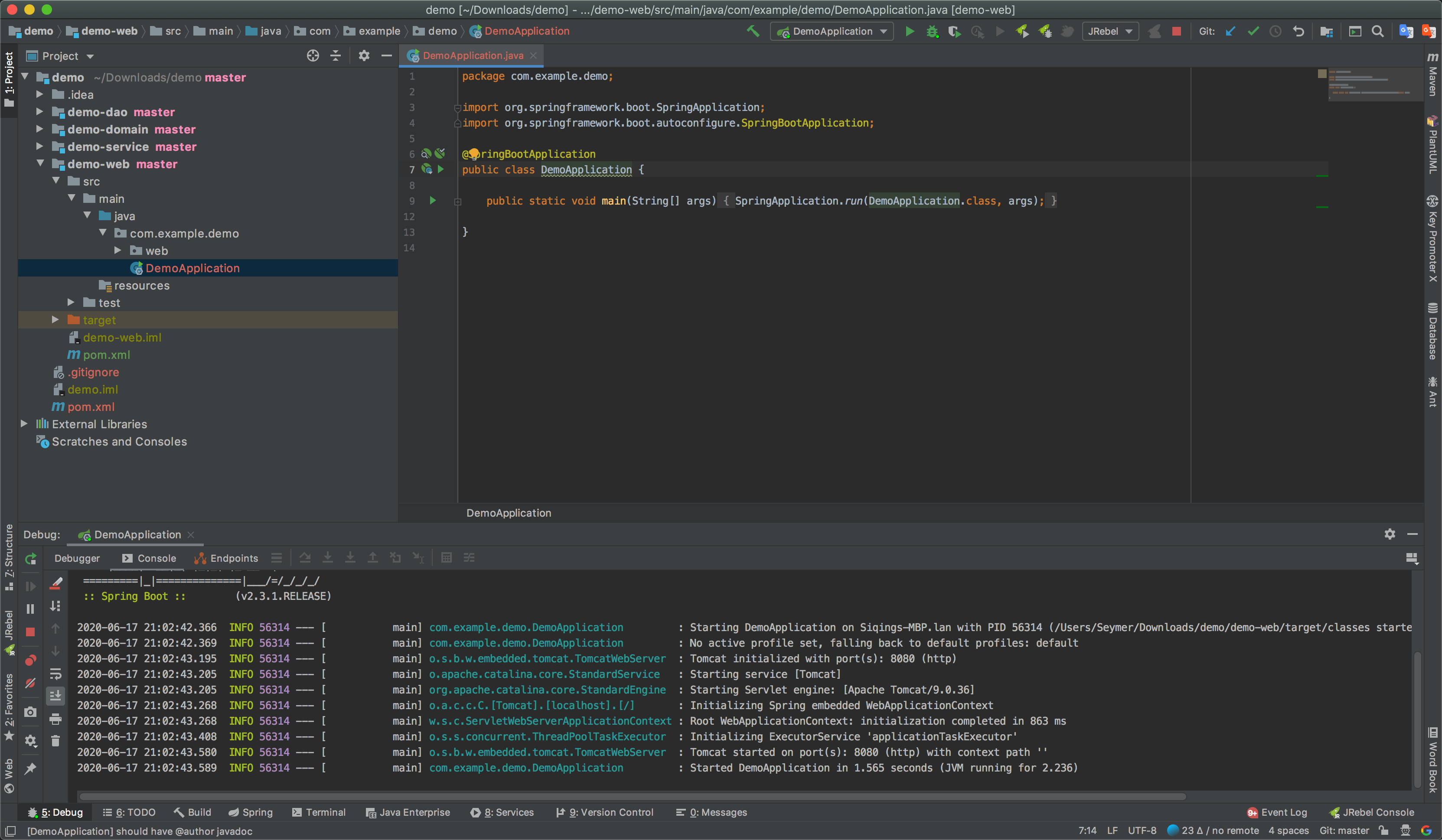Stop the running app with red square

(x=1177, y=32)
